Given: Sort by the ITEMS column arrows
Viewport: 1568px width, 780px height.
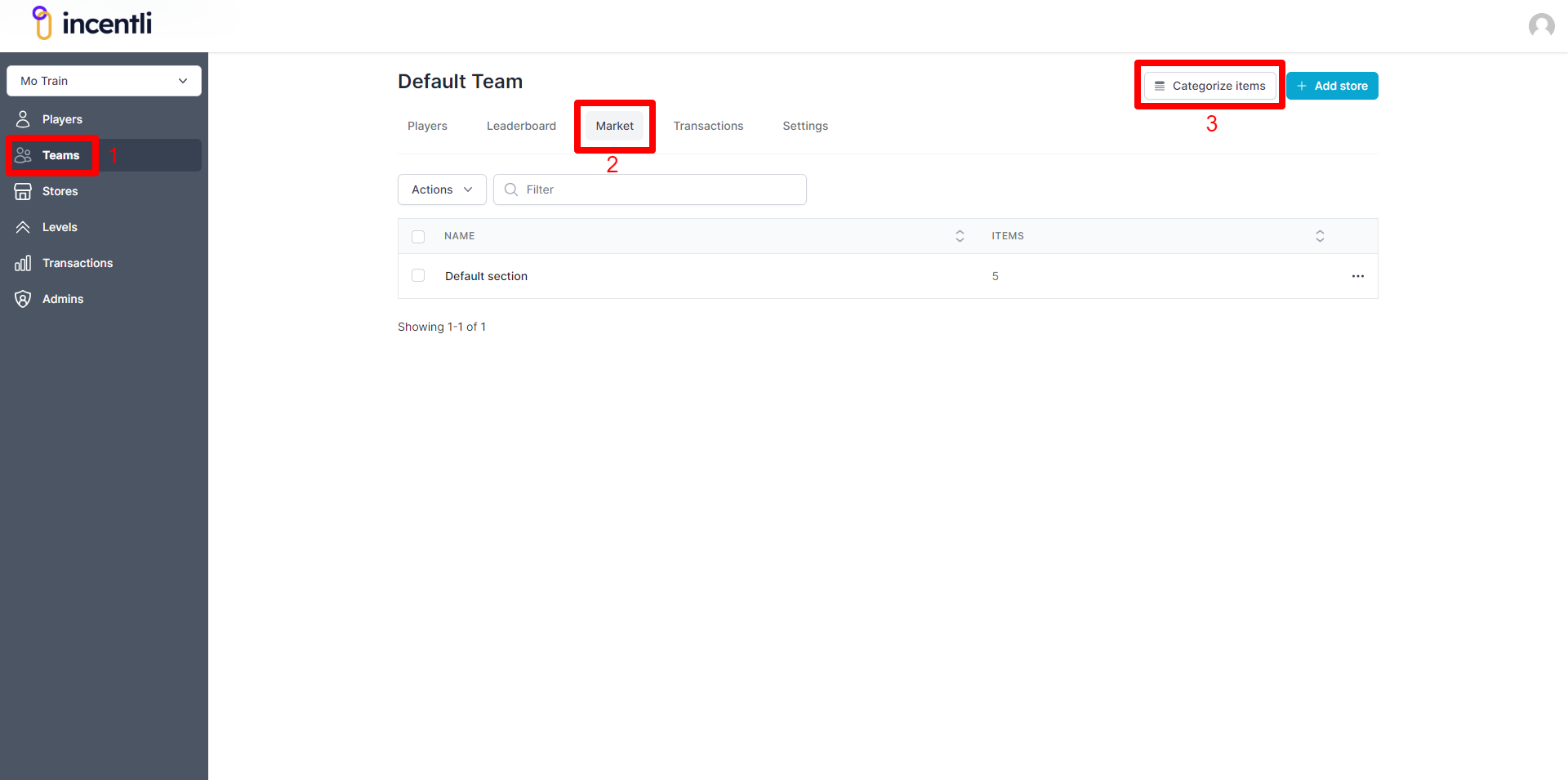Looking at the screenshot, I should pos(1320,236).
